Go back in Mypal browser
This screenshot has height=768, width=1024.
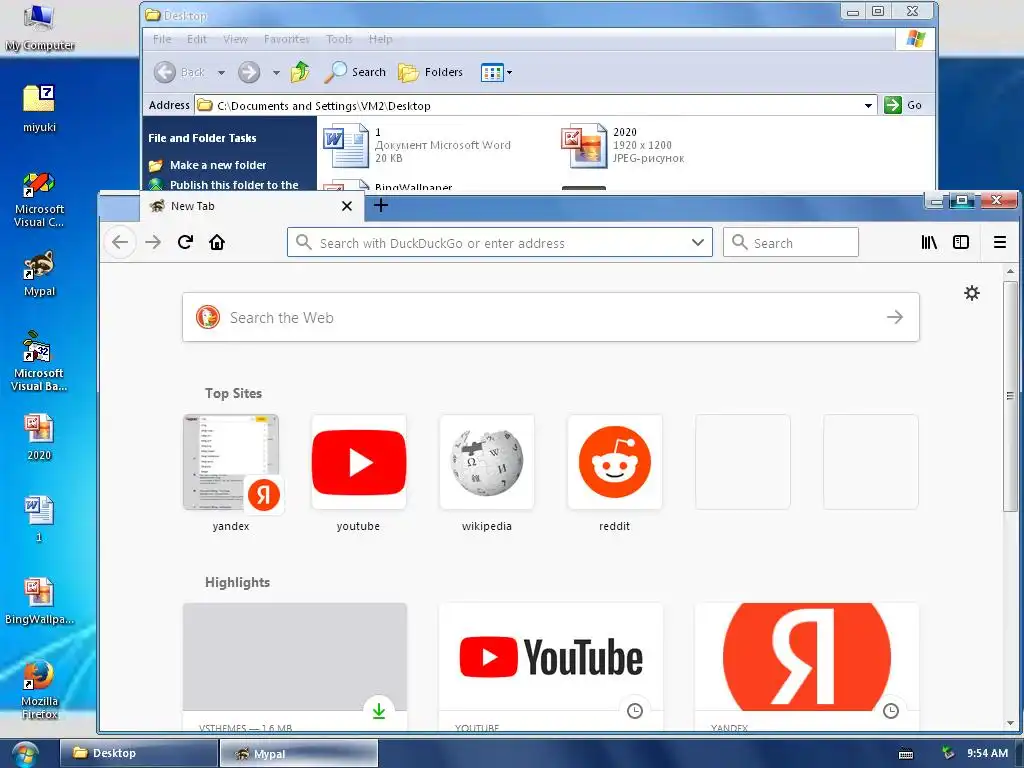(x=120, y=242)
